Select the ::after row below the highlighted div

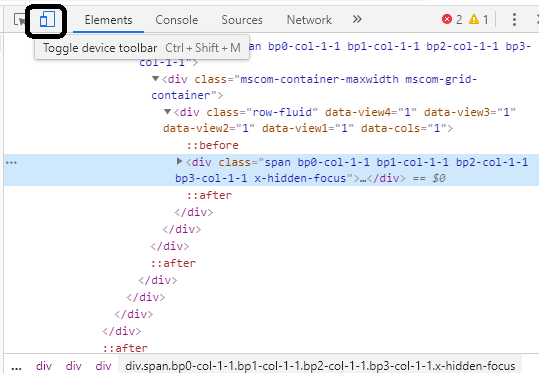click(x=209, y=195)
